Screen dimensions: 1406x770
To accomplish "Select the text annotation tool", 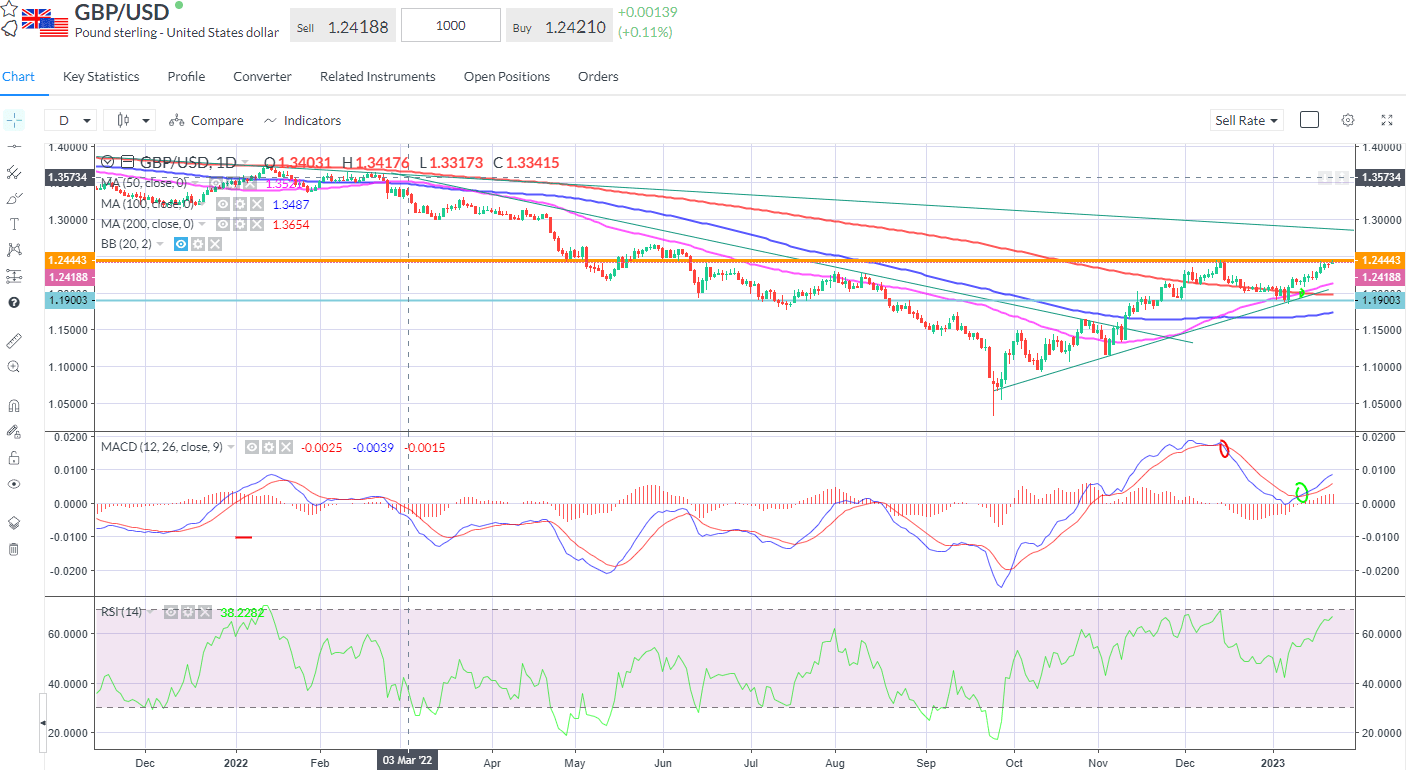I will click(x=14, y=224).
